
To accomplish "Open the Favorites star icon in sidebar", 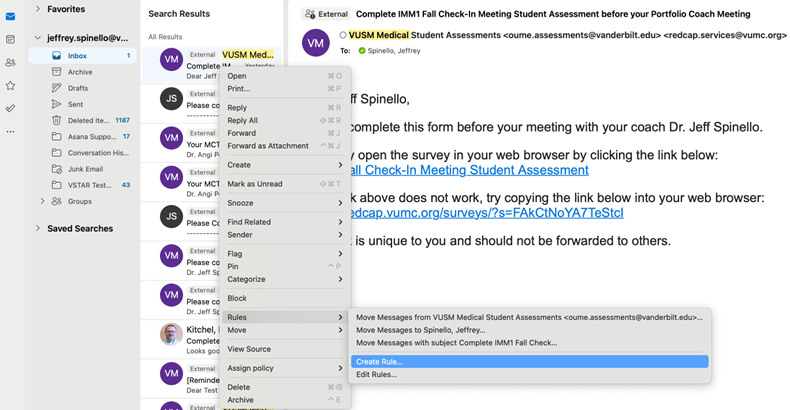I will click(10, 86).
